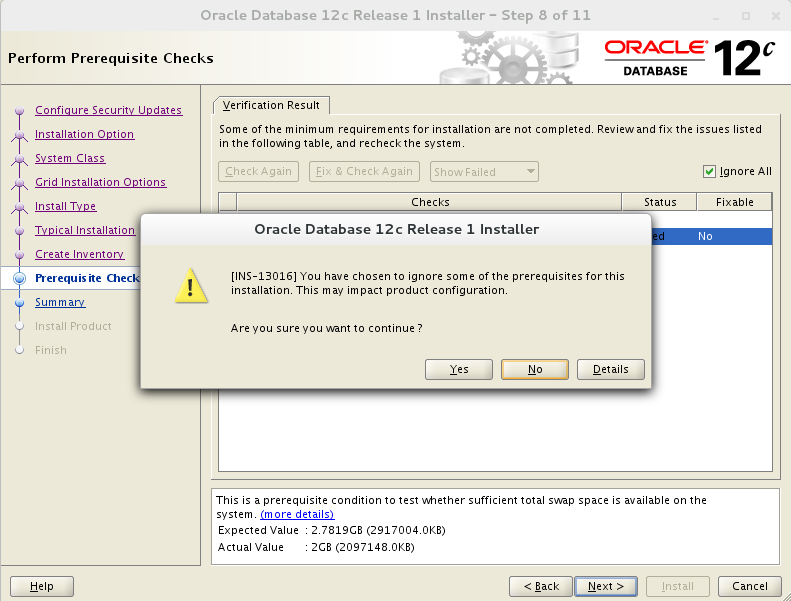Click Fix & Check Again button
The height and width of the screenshot is (601, 791).
point(364,172)
